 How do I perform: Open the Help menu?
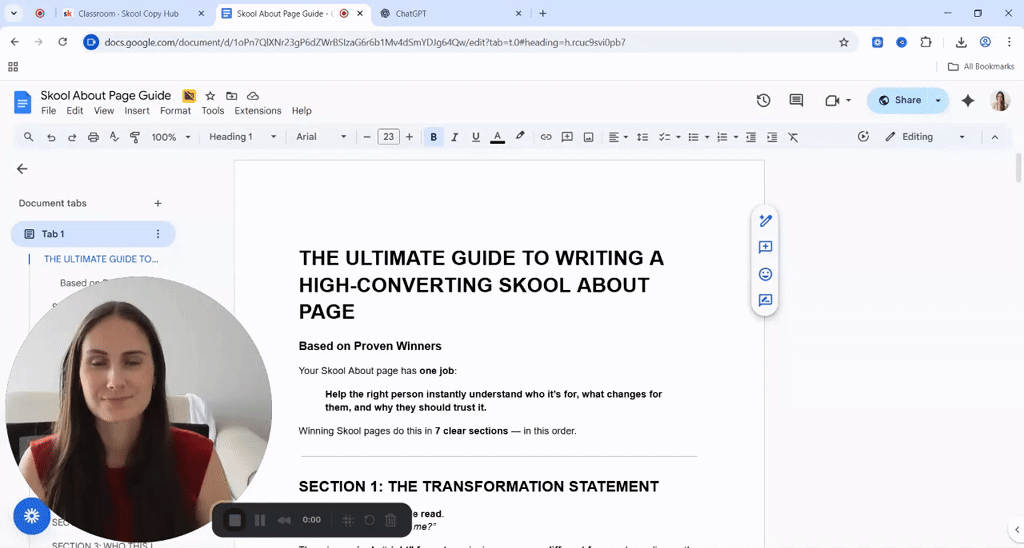tap(302, 111)
